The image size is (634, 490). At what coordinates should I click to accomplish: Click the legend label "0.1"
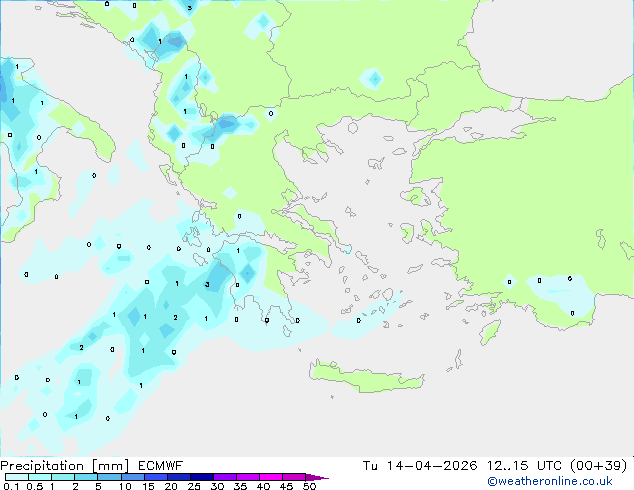[11, 486]
